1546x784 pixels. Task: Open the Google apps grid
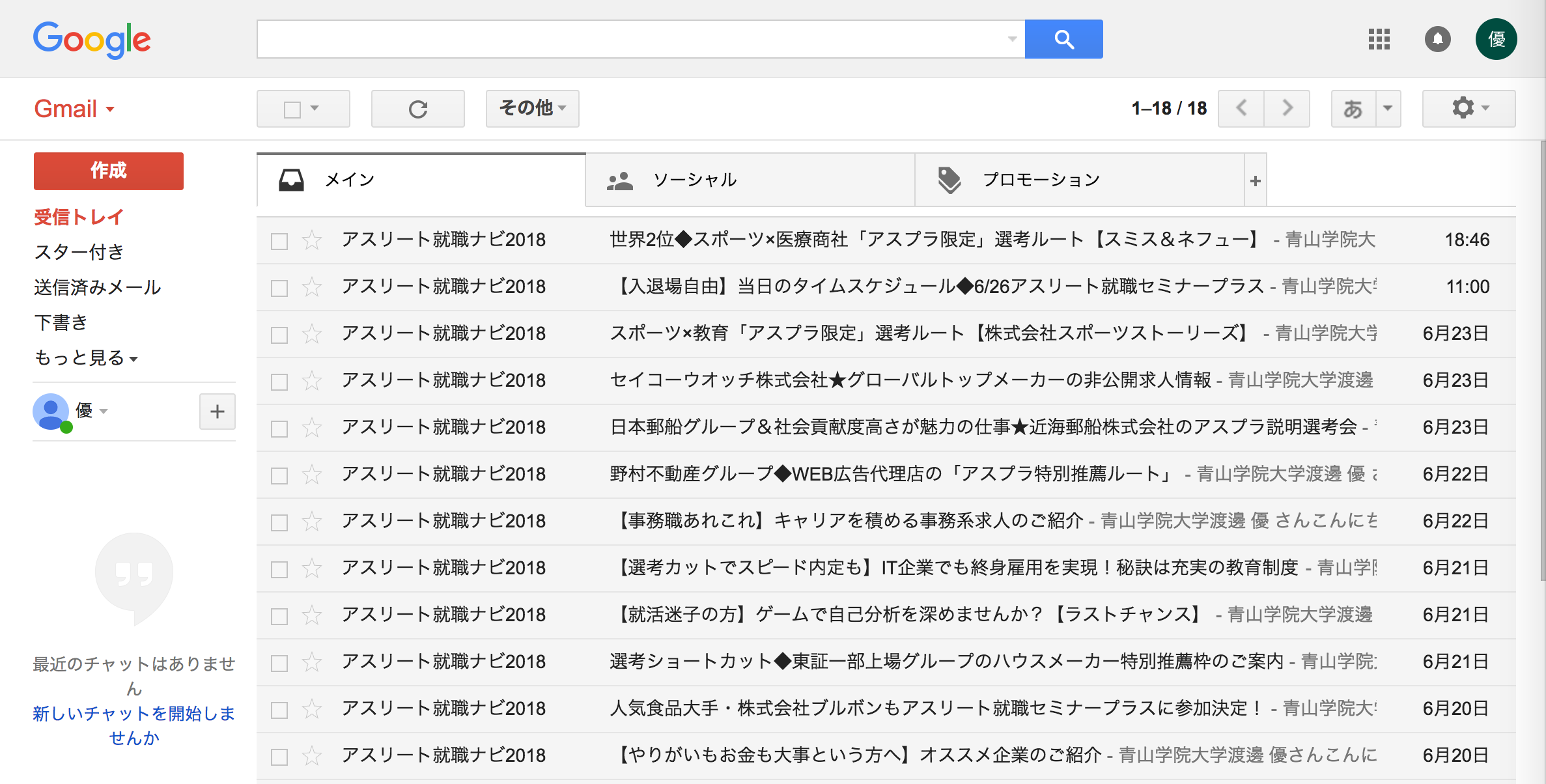1379,39
